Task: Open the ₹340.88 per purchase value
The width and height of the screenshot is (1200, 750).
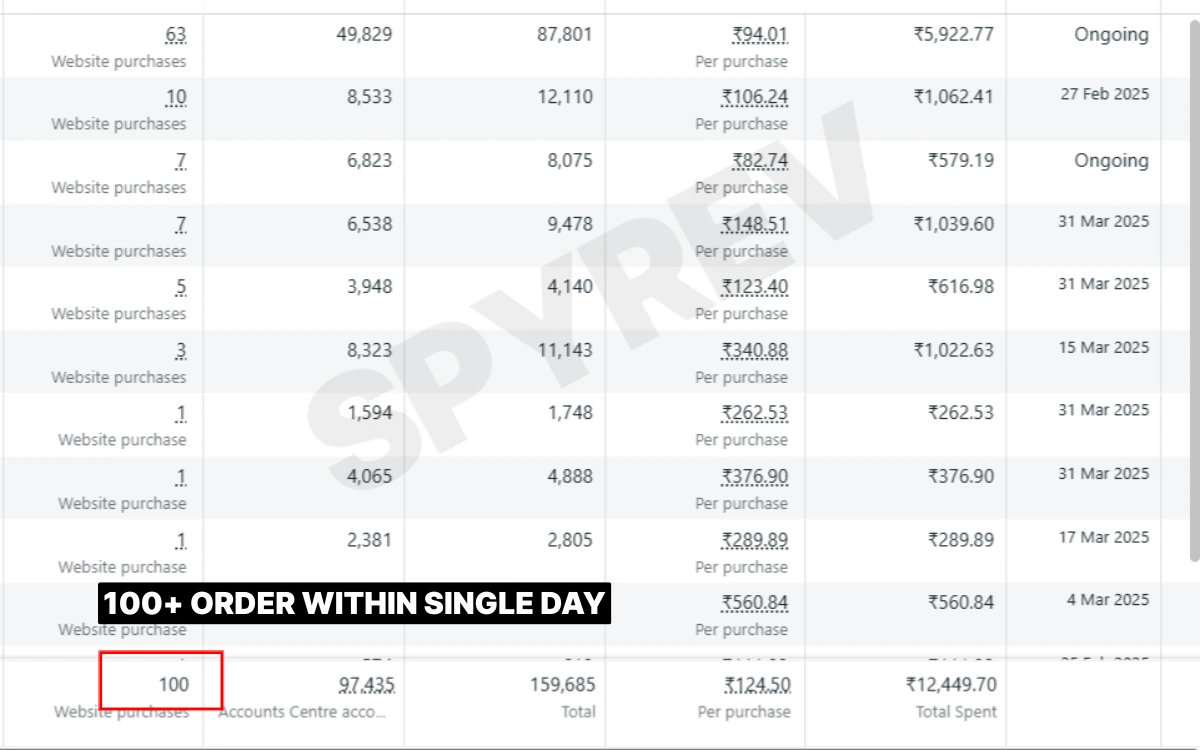Action: click(755, 351)
